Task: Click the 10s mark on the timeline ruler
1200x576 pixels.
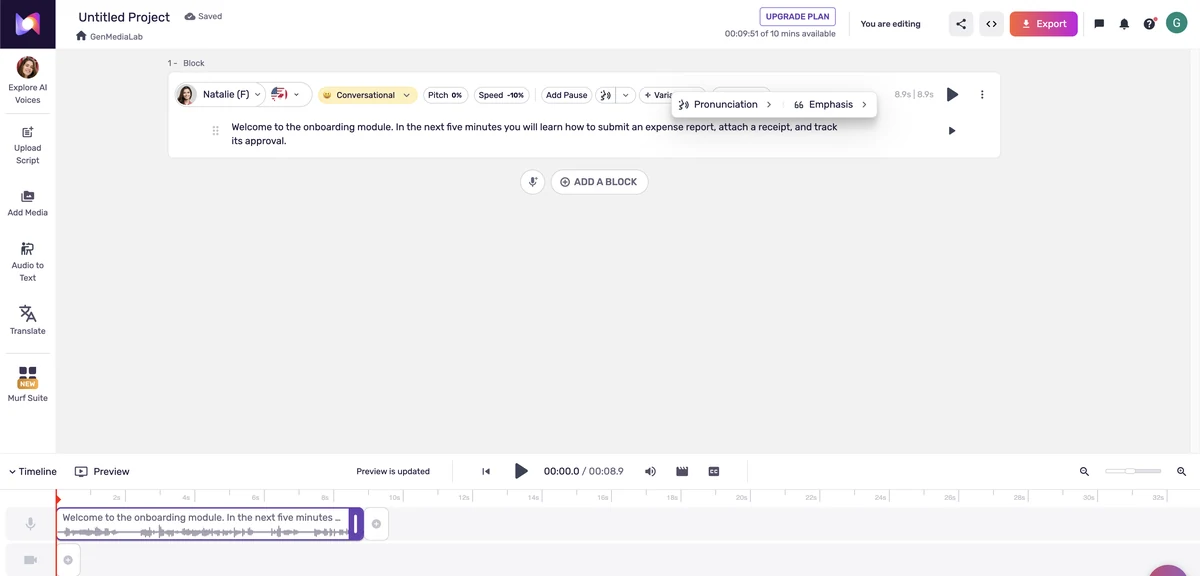Action: click(x=394, y=497)
